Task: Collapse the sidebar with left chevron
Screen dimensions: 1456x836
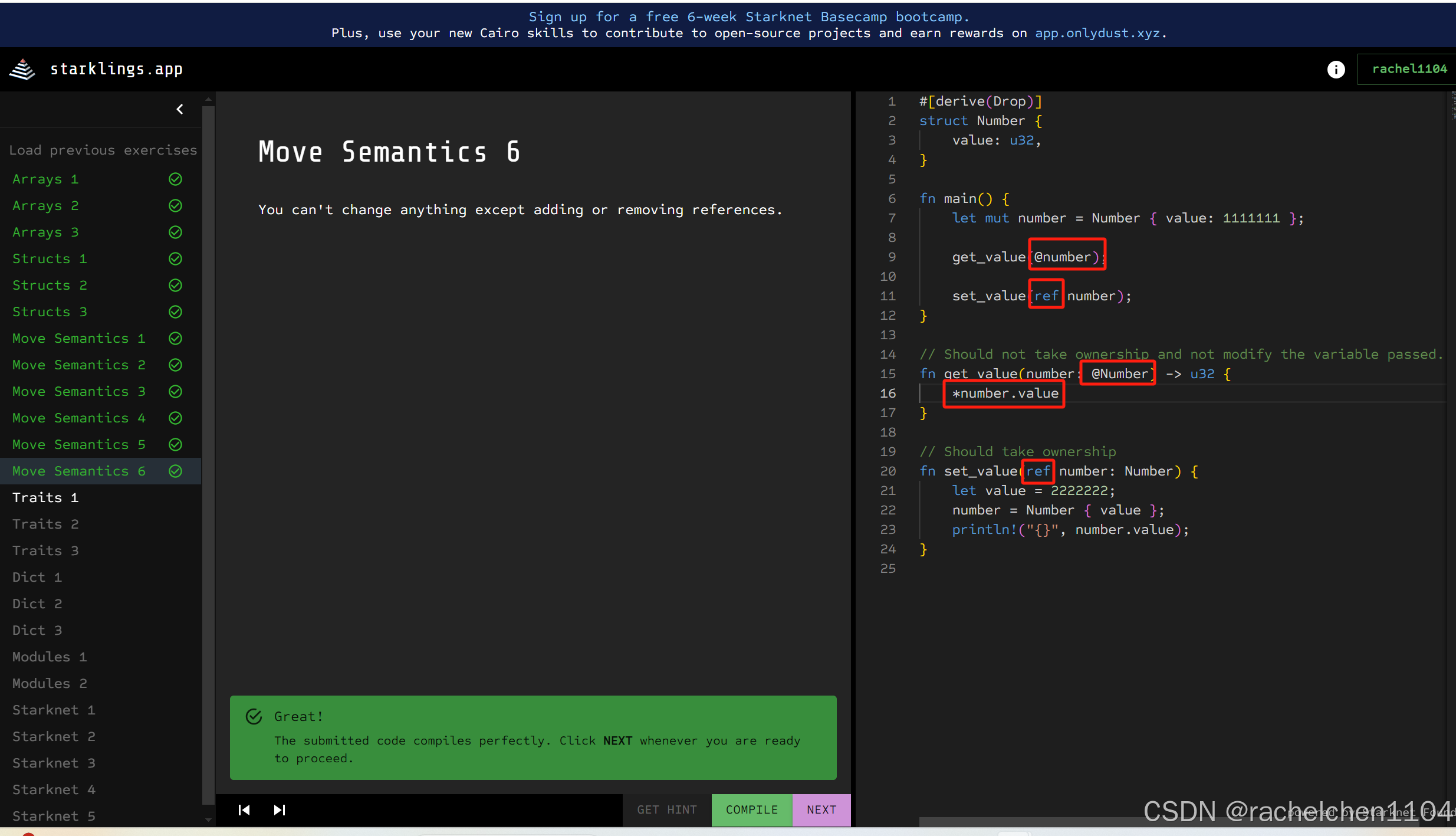Action: (x=180, y=109)
